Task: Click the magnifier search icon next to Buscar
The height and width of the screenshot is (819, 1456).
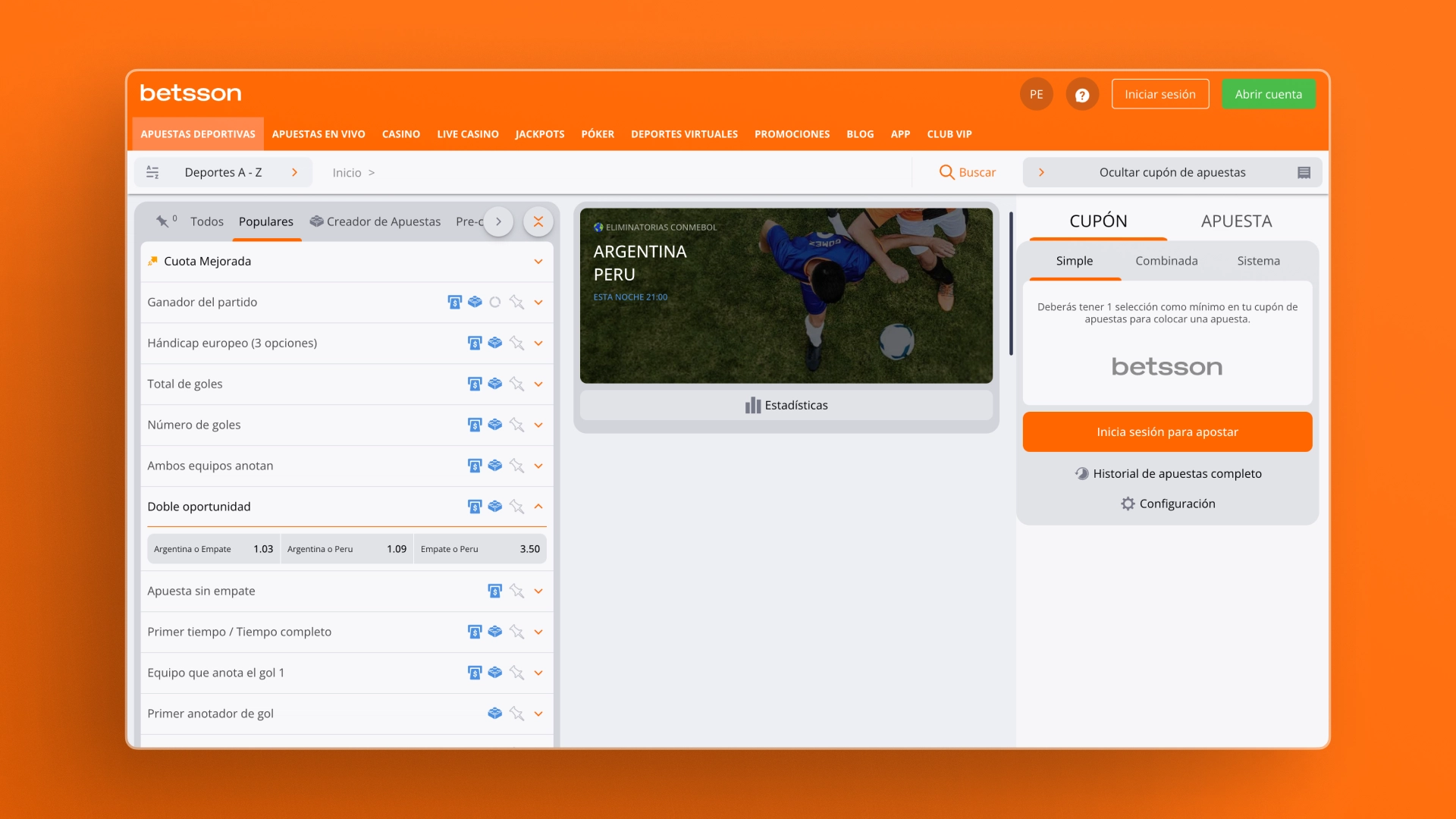Action: (946, 172)
